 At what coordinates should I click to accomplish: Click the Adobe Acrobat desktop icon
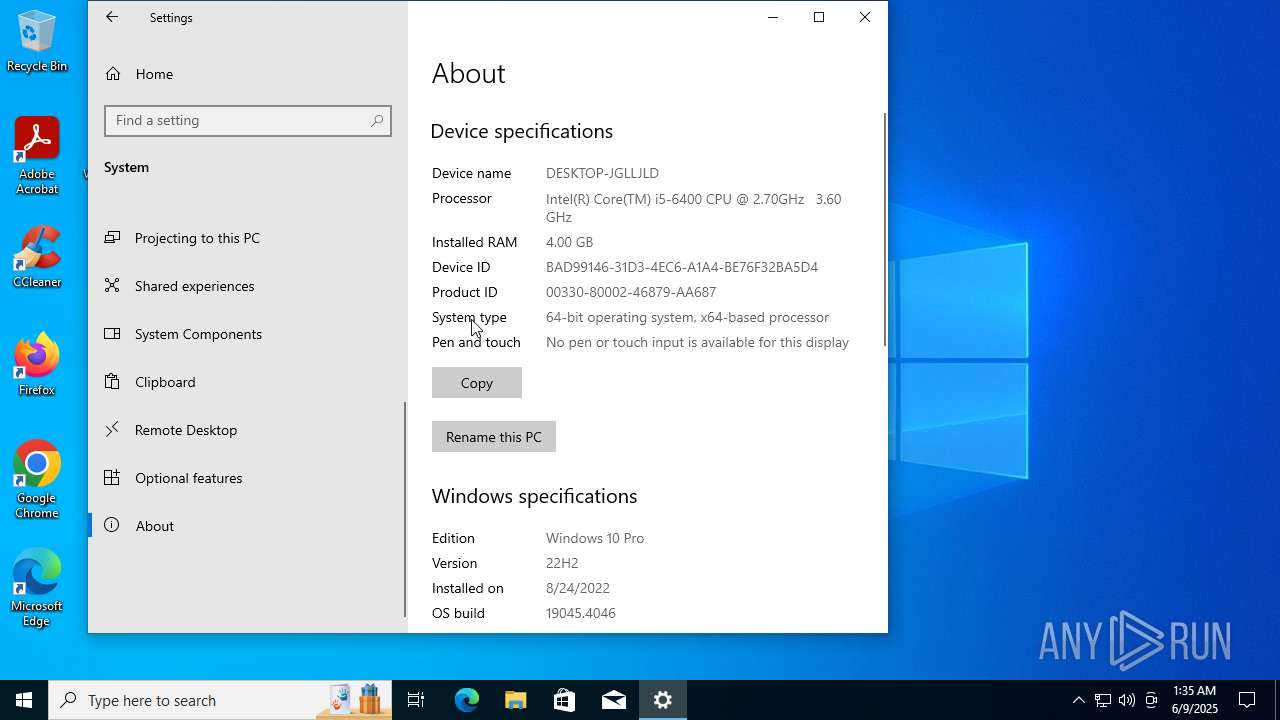[37, 156]
